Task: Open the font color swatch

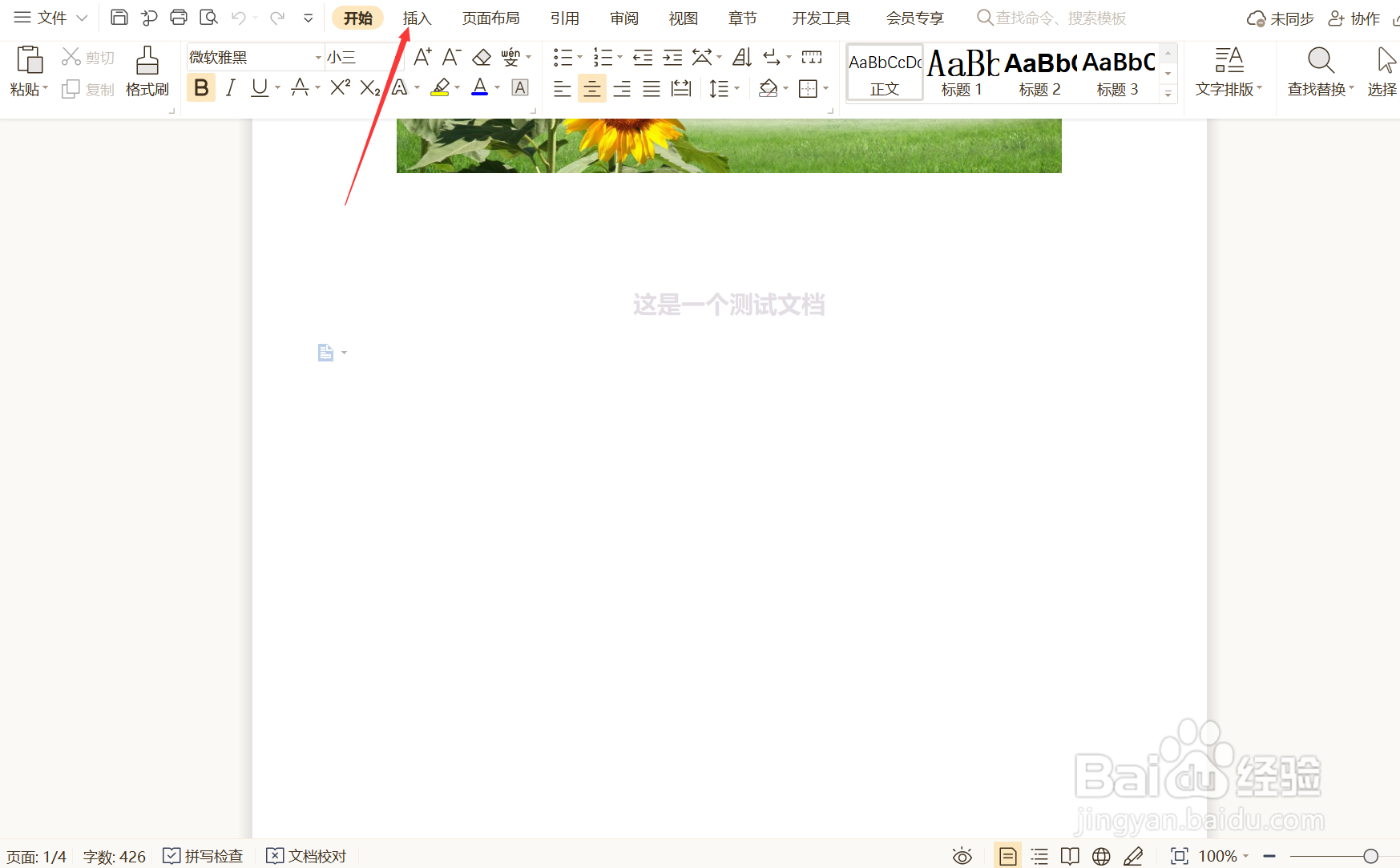Action: (x=480, y=88)
